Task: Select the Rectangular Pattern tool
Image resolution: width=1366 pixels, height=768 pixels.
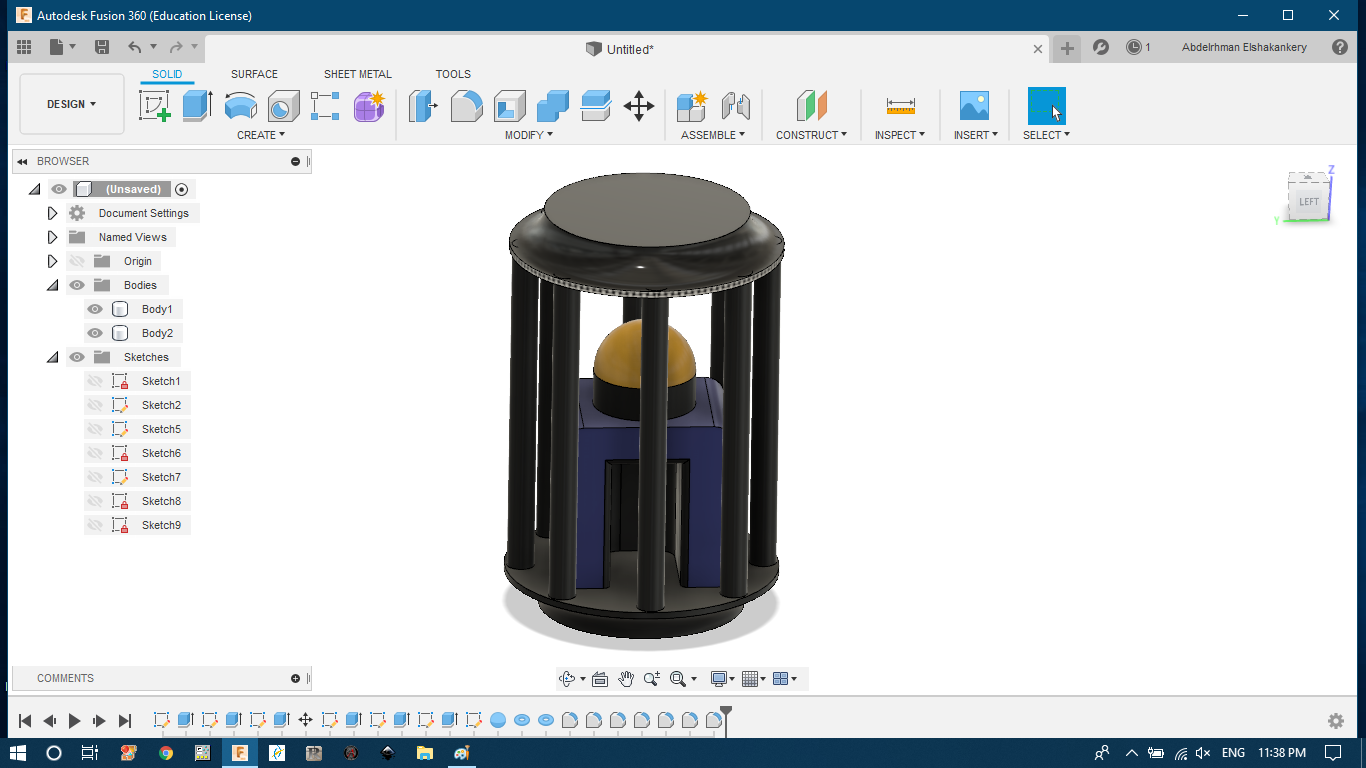Action: click(x=325, y=105)
